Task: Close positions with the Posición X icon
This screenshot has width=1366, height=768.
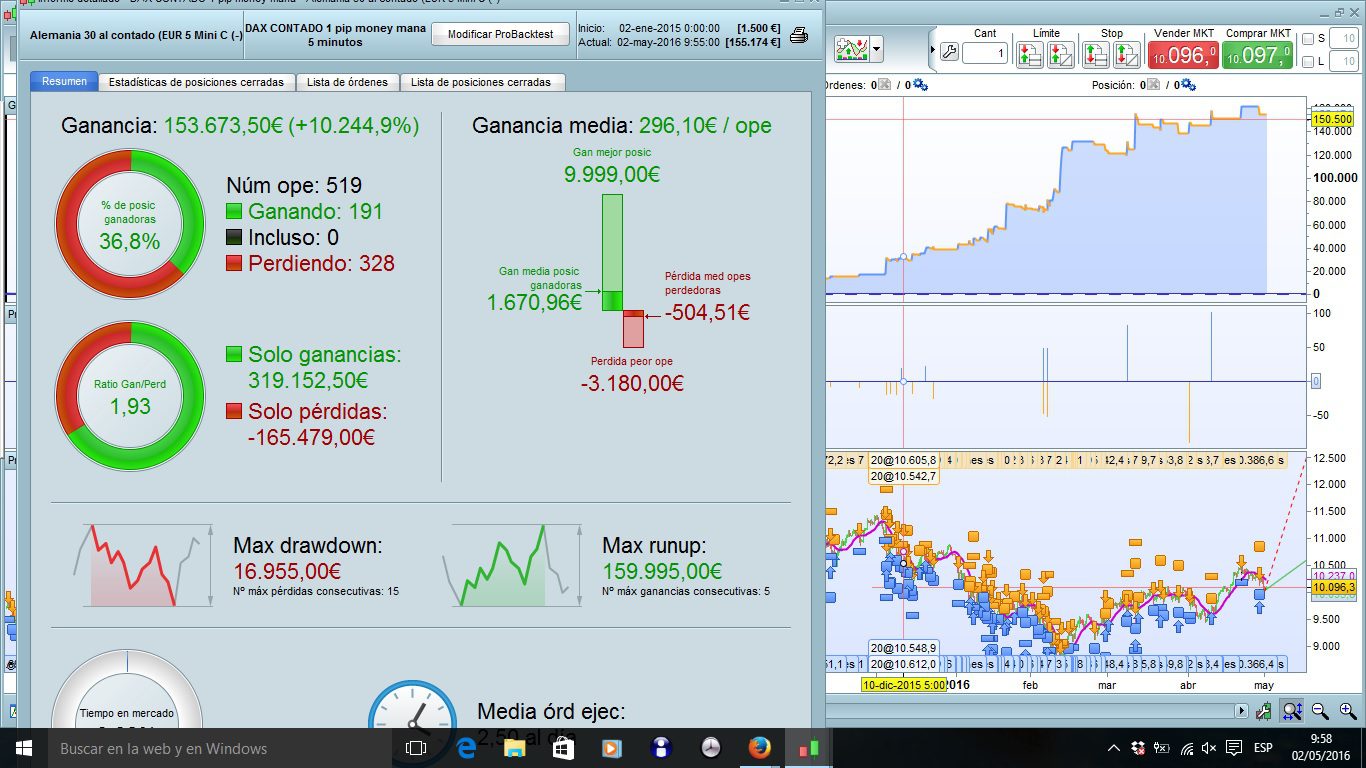Action: 1153,85
